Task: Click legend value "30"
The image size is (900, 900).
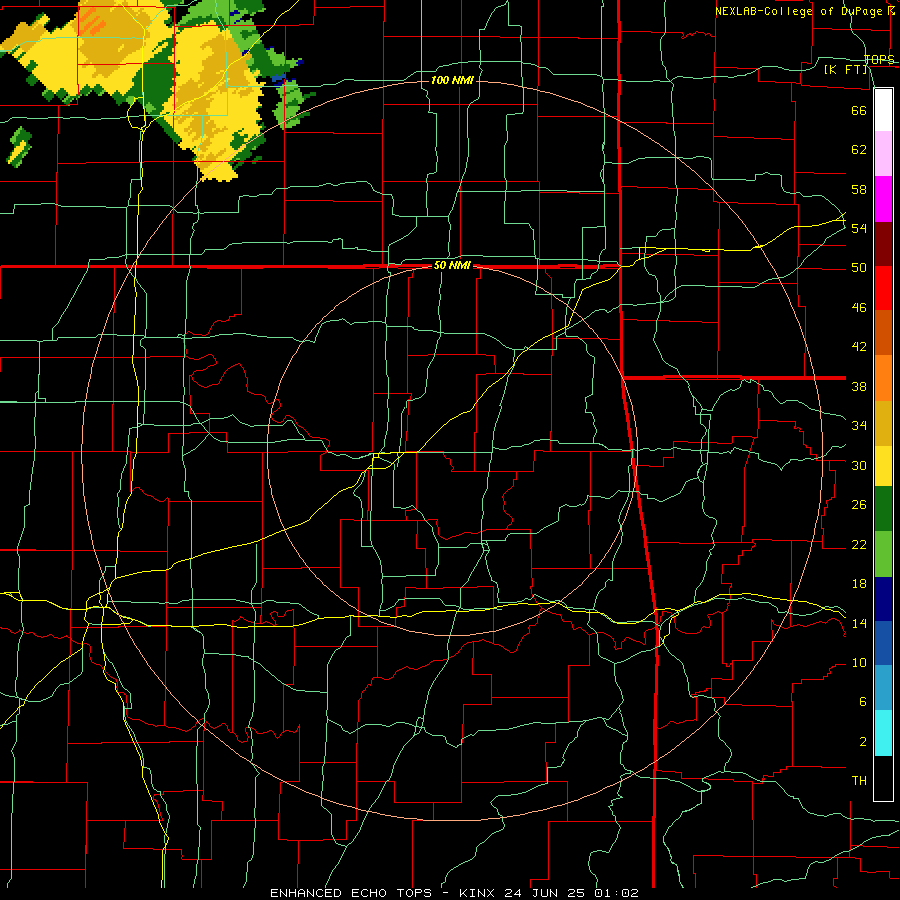Action: point(859,465)
